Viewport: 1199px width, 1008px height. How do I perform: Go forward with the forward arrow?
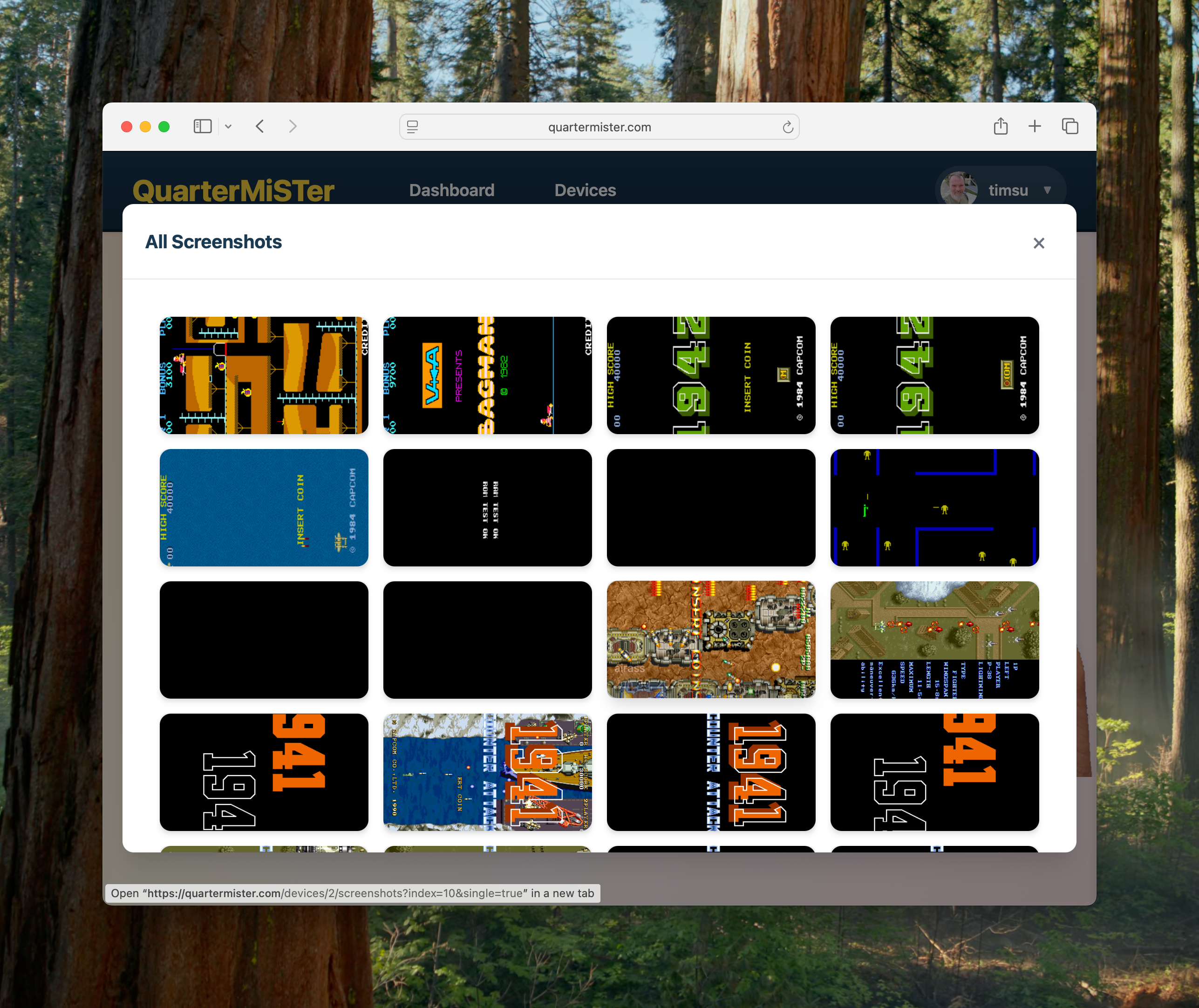coord(293,126)
